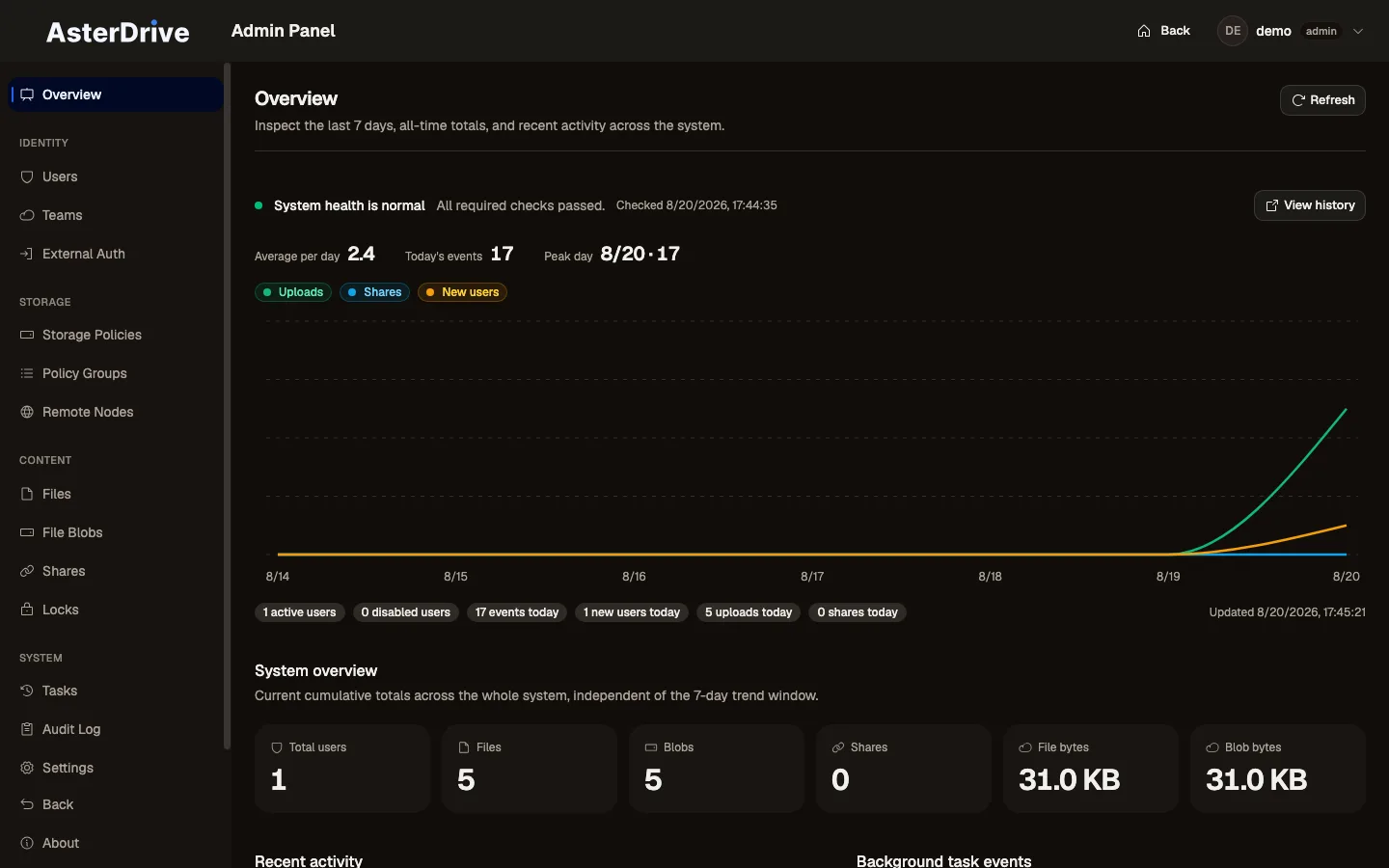Click the About info icon in sidebar

pos(27,843)
